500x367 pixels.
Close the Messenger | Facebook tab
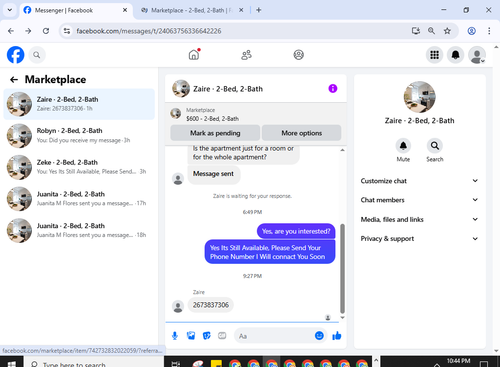pos(125,10)
